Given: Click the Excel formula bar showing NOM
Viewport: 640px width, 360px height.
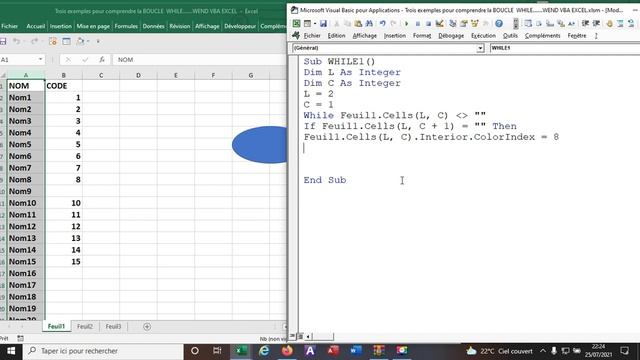Looking at the screenshot, I should [200, 60].
